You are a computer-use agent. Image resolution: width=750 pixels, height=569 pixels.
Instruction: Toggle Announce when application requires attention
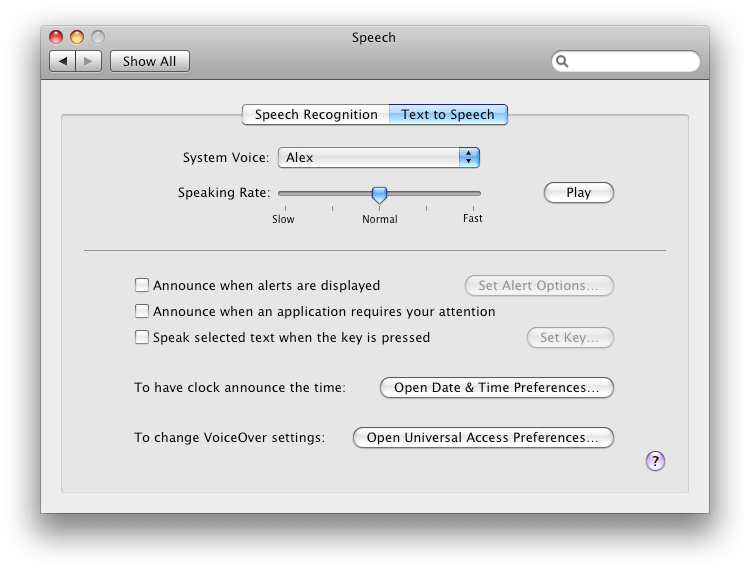coord(142,311)
